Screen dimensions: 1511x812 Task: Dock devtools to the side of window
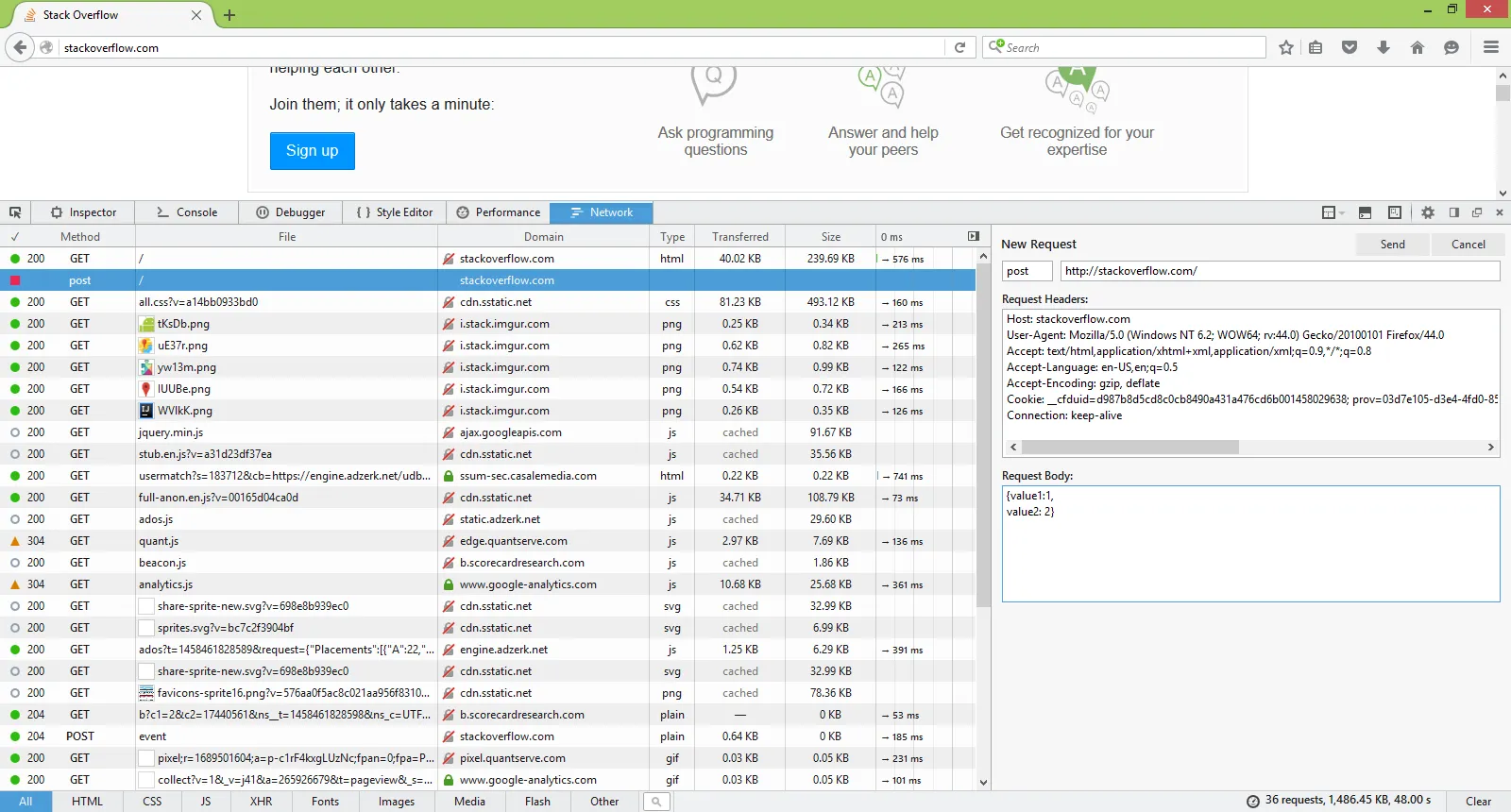click(x=1454, y=212)
